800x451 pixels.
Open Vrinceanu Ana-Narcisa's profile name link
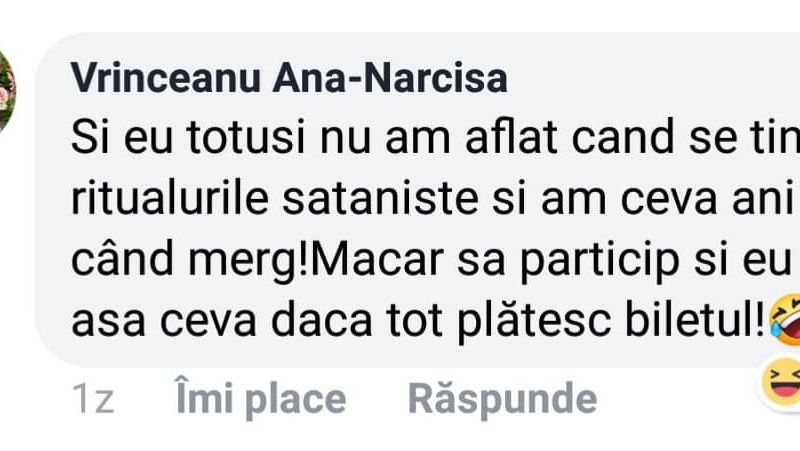coord(289,78)
